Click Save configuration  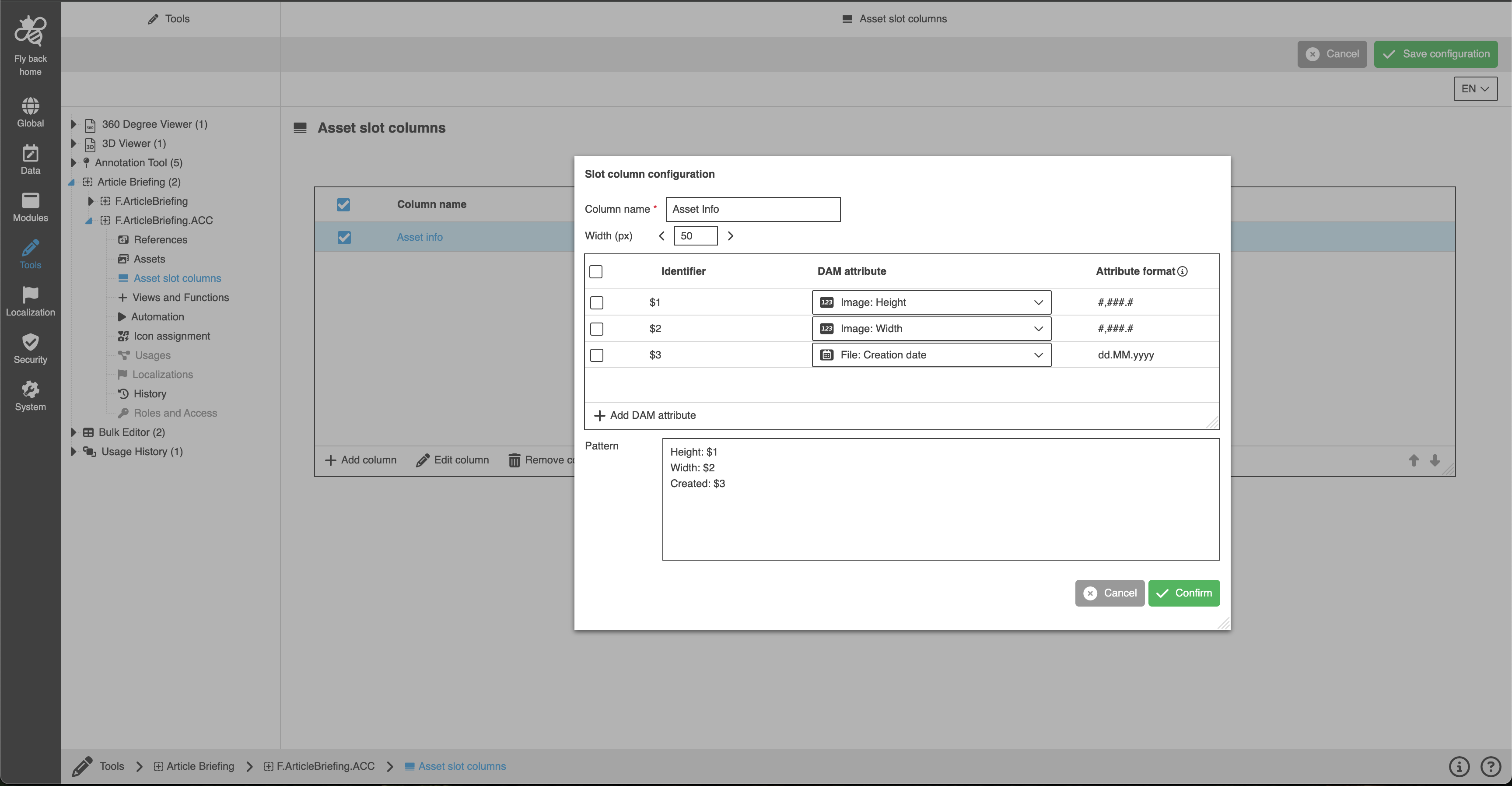(1436, 53)
